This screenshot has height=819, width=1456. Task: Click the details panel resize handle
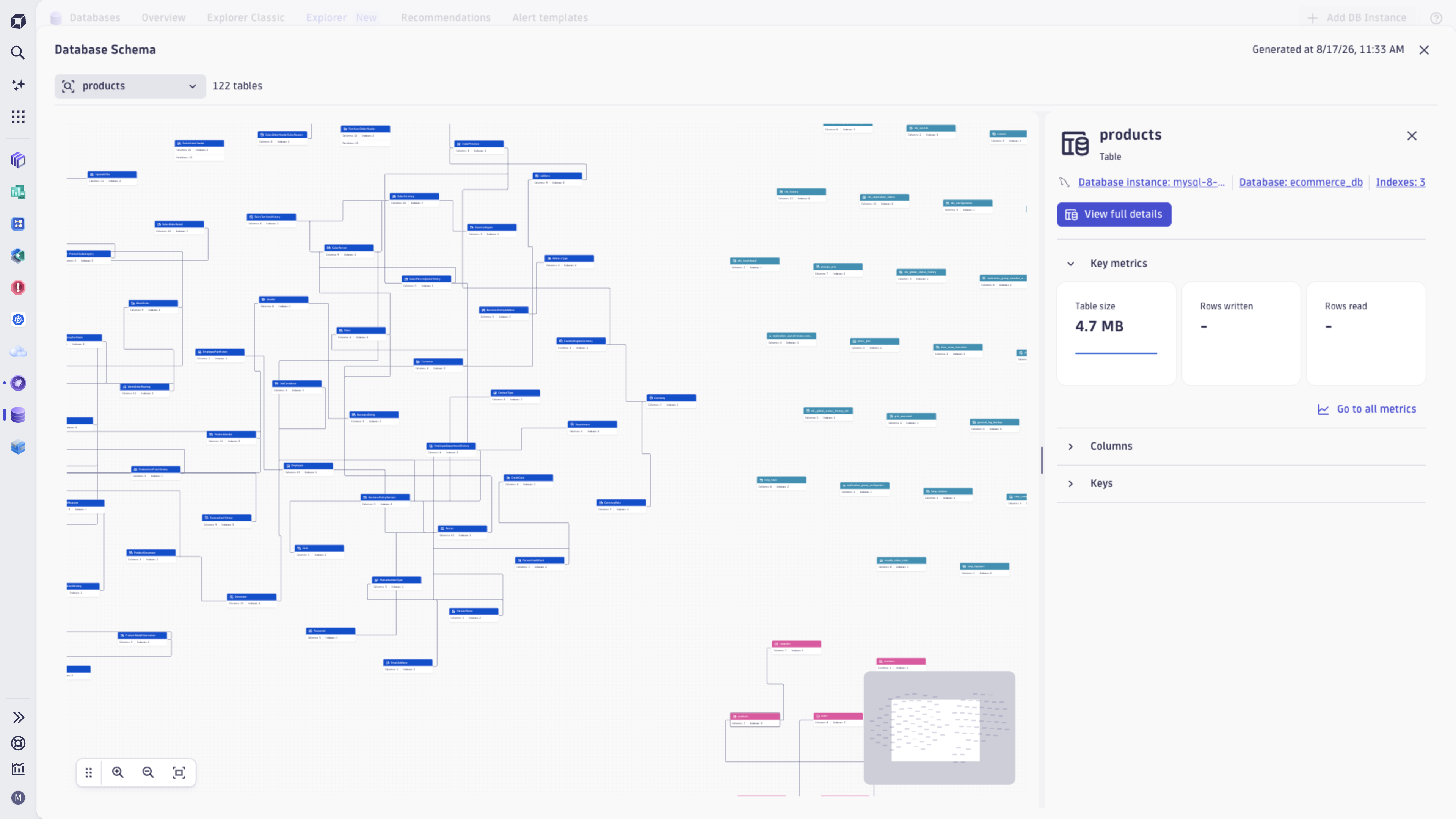[x=1042, y=460]
